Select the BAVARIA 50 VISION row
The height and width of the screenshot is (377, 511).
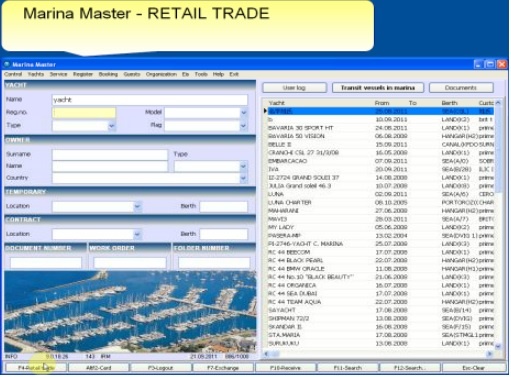(380, 136)
